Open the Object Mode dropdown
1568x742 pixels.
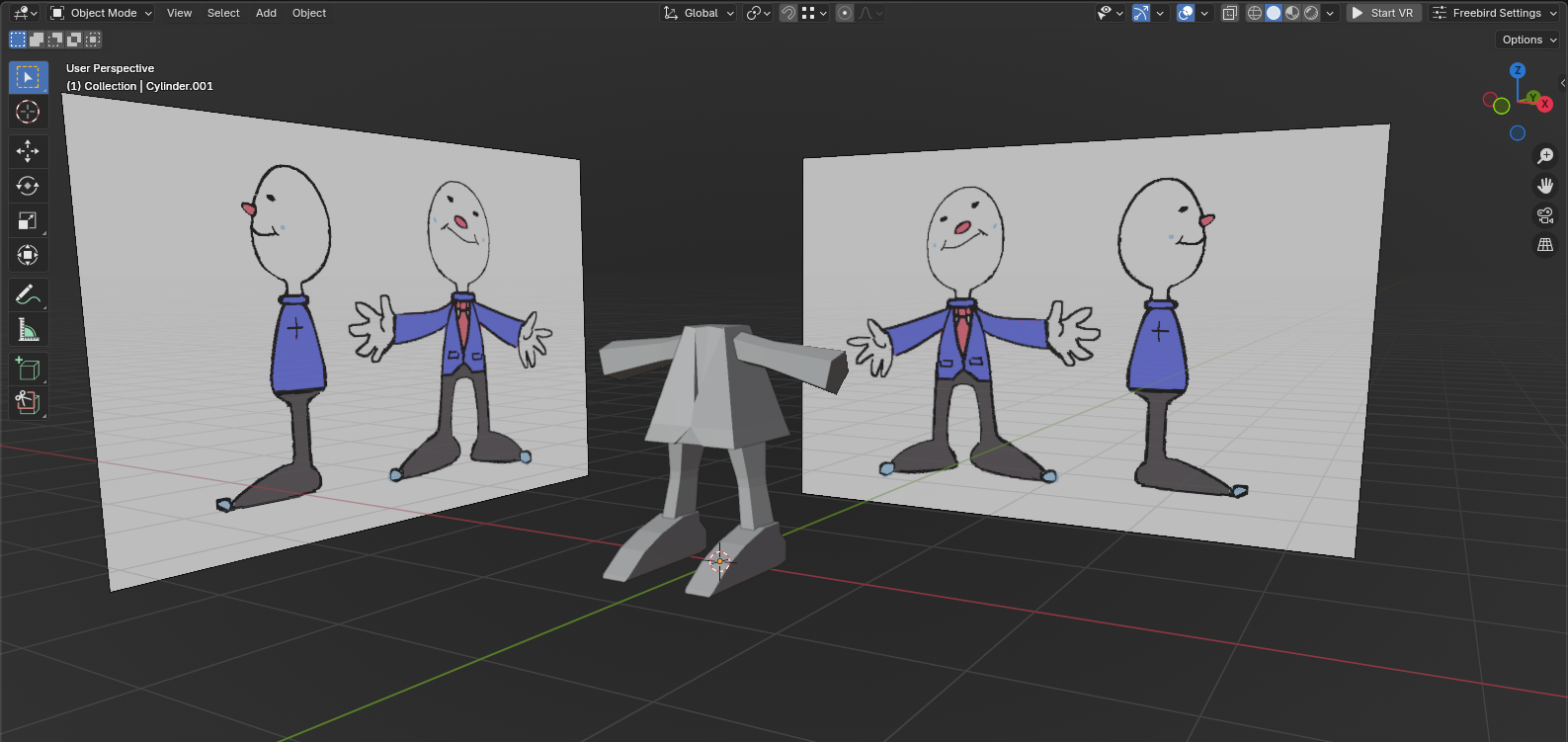(101, 13)
